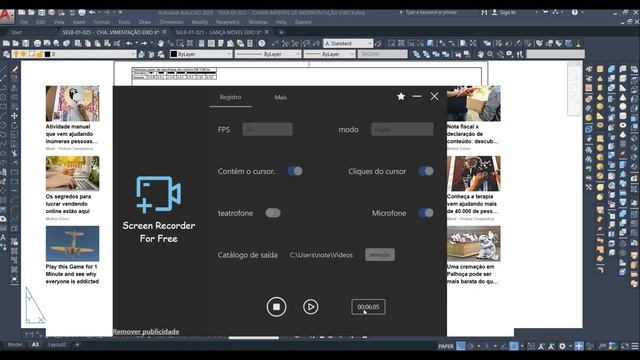Click the AutoCAD application logo button
The height and width of the screenshot is (360, 640).
[6, 16]
